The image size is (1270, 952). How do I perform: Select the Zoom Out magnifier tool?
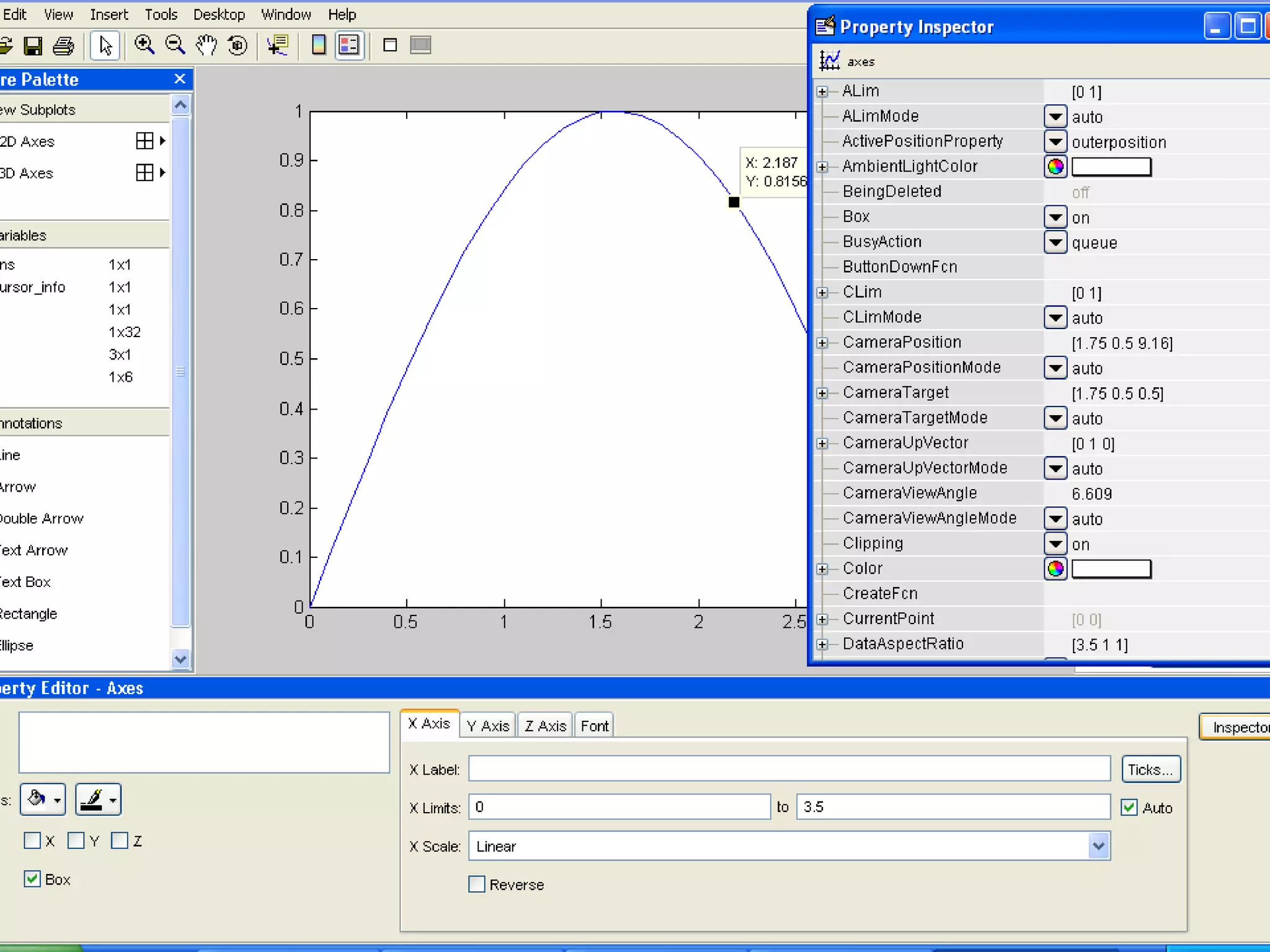(x=175, y=45)
